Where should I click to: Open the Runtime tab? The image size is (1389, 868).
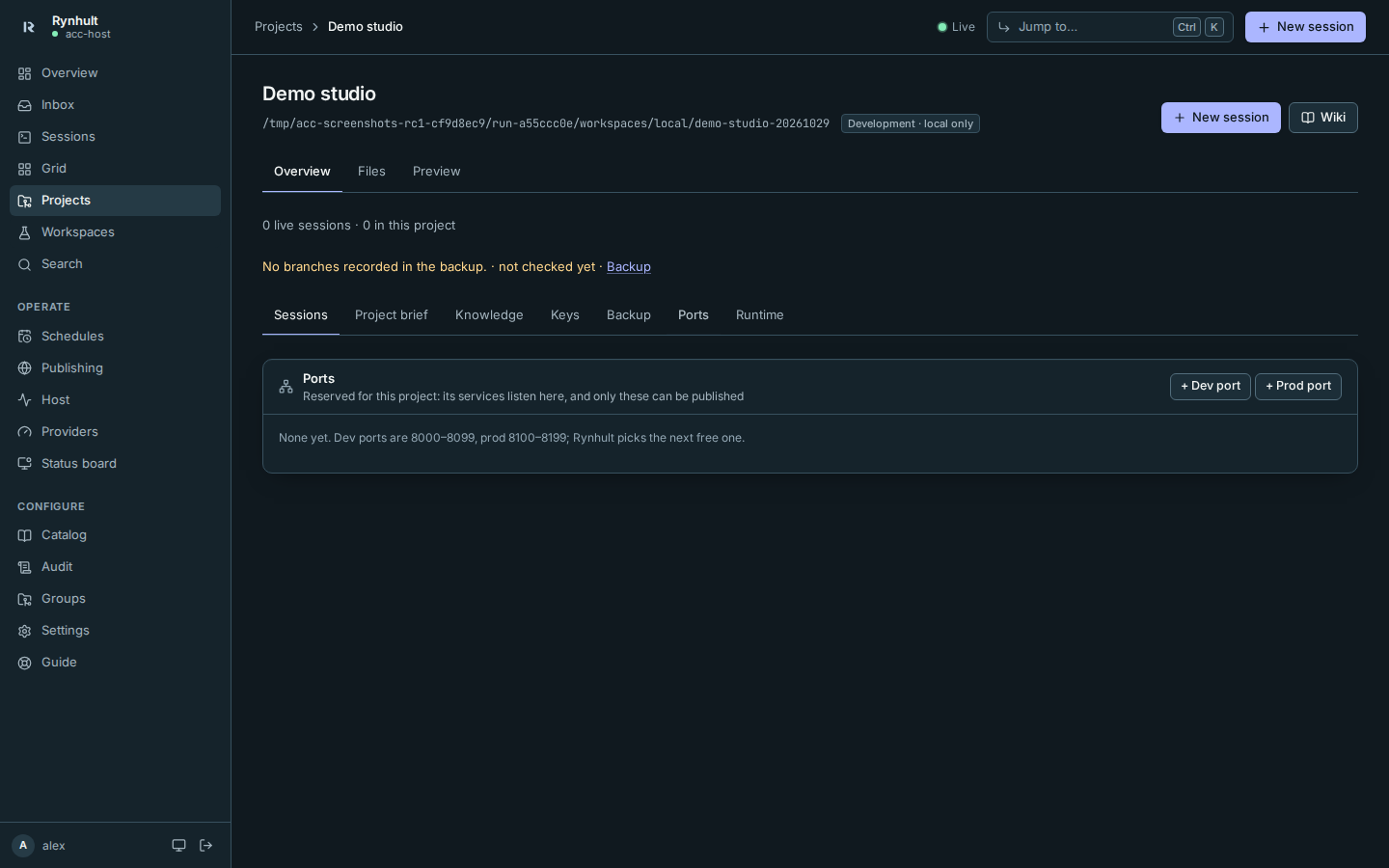[760, 315]
